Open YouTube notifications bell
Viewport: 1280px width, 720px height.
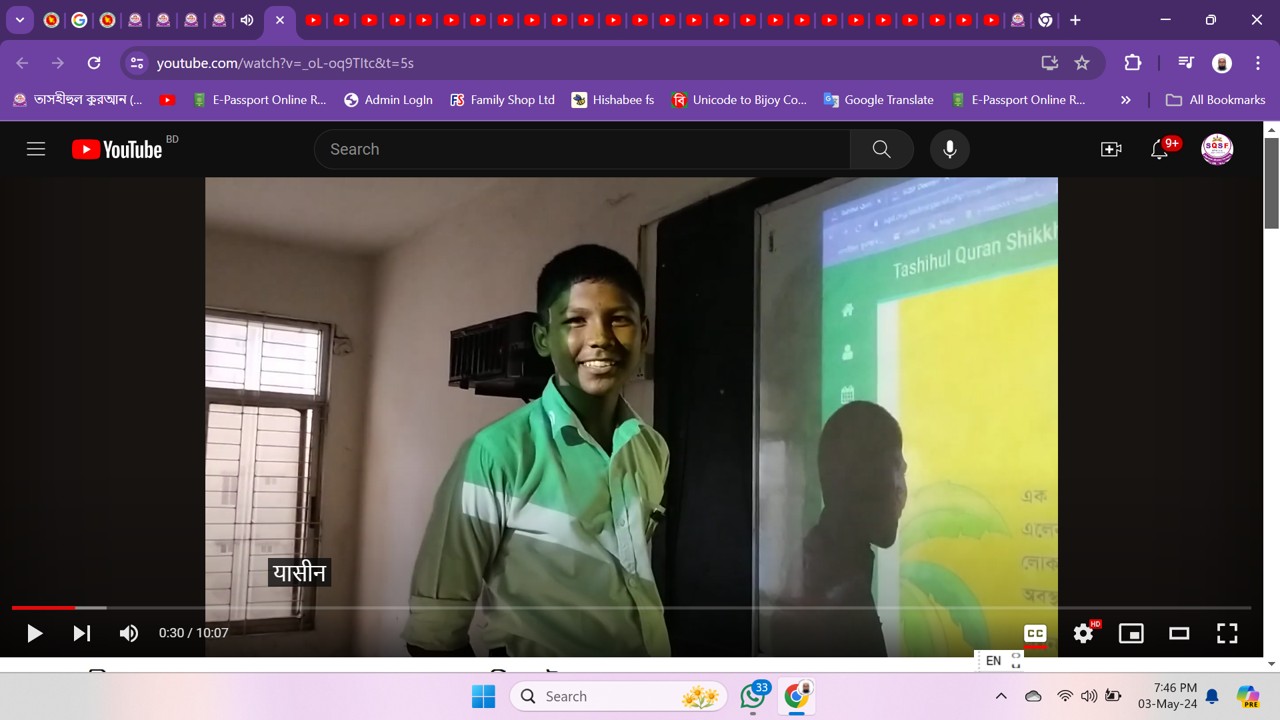tap(1160, 149)
